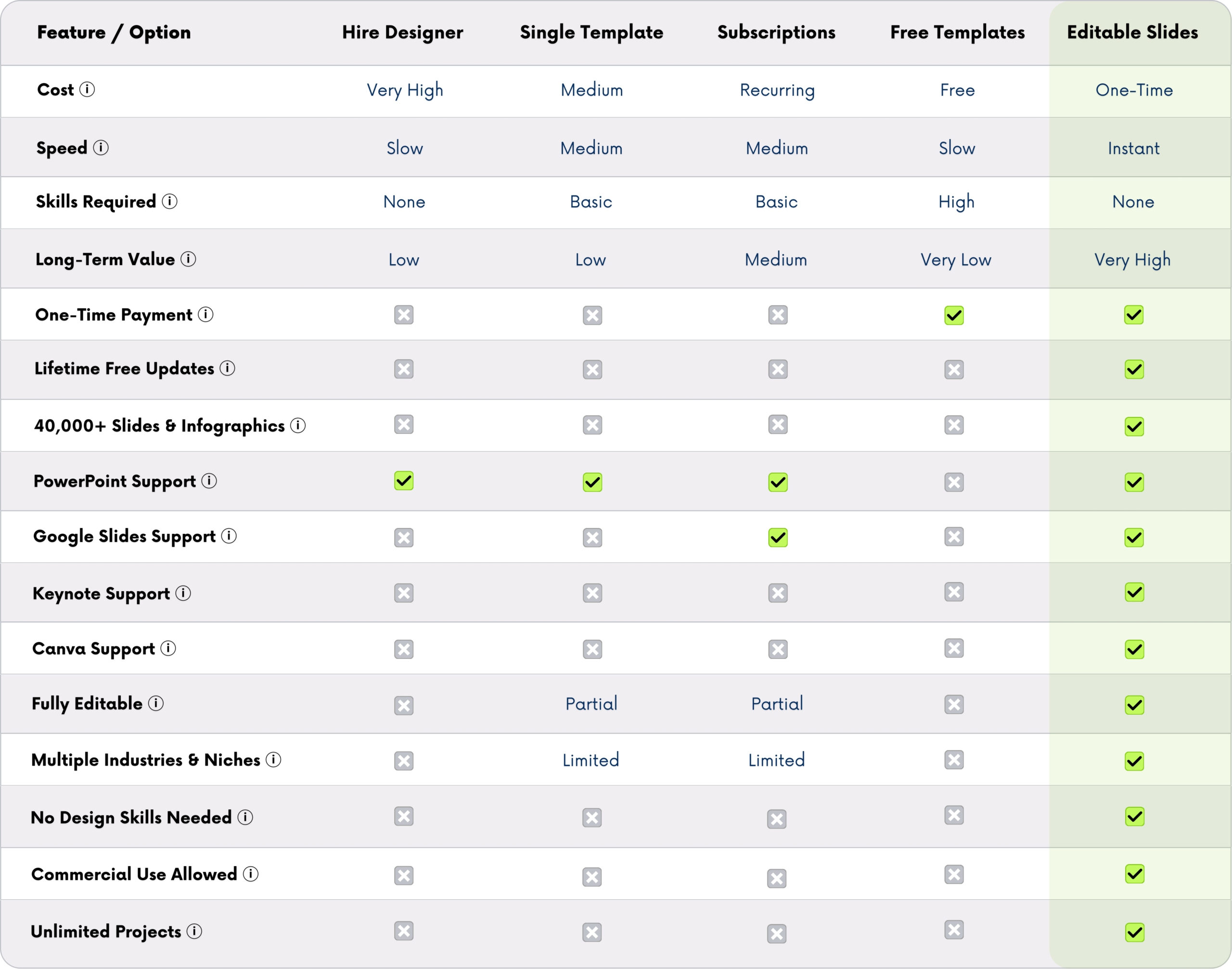Viewport: 1232px width, 969px height.
Task: Click the Unlimited Projects info icon
Action: [x=194, y=931]
